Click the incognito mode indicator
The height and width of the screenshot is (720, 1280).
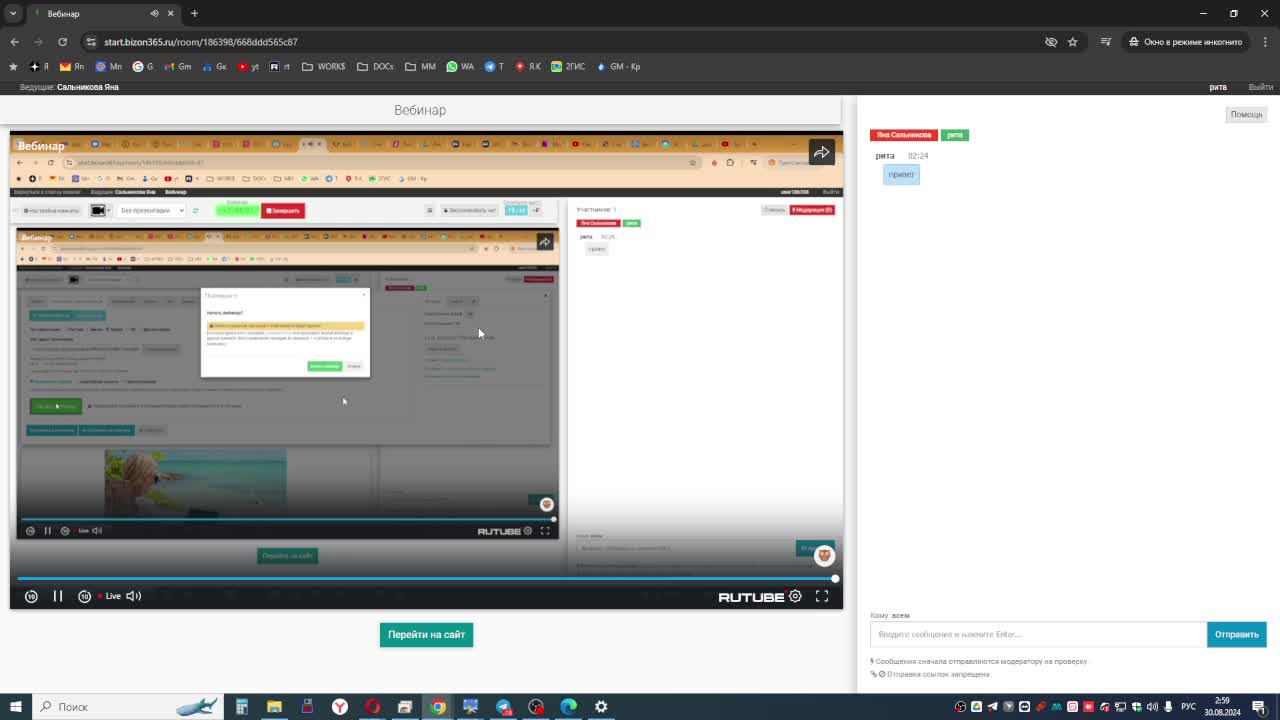1186,42
